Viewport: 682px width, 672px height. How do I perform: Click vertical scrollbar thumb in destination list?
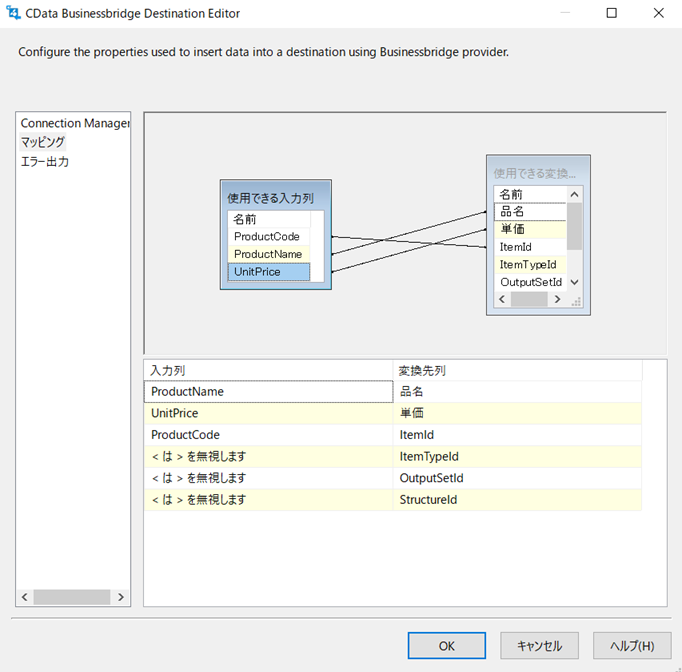(x=574, y=226)
